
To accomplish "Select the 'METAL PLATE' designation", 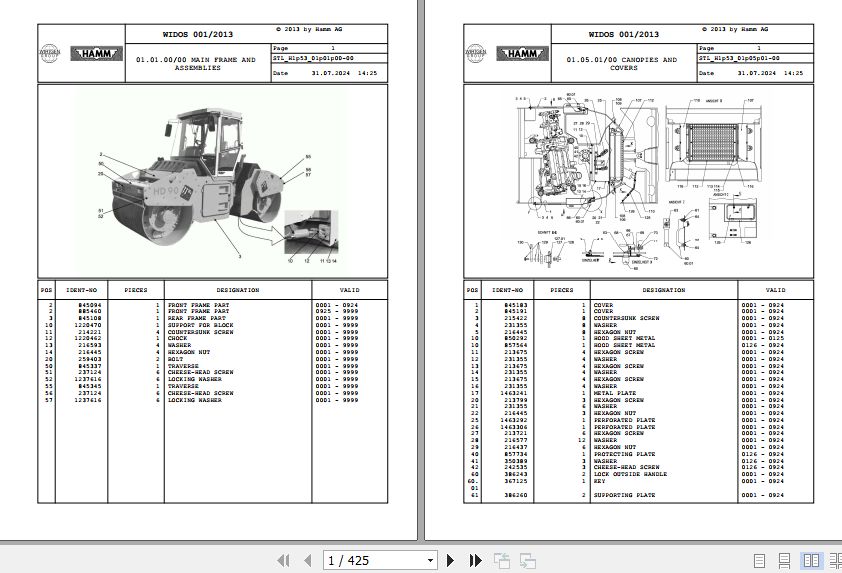I will tap(614, 393).
